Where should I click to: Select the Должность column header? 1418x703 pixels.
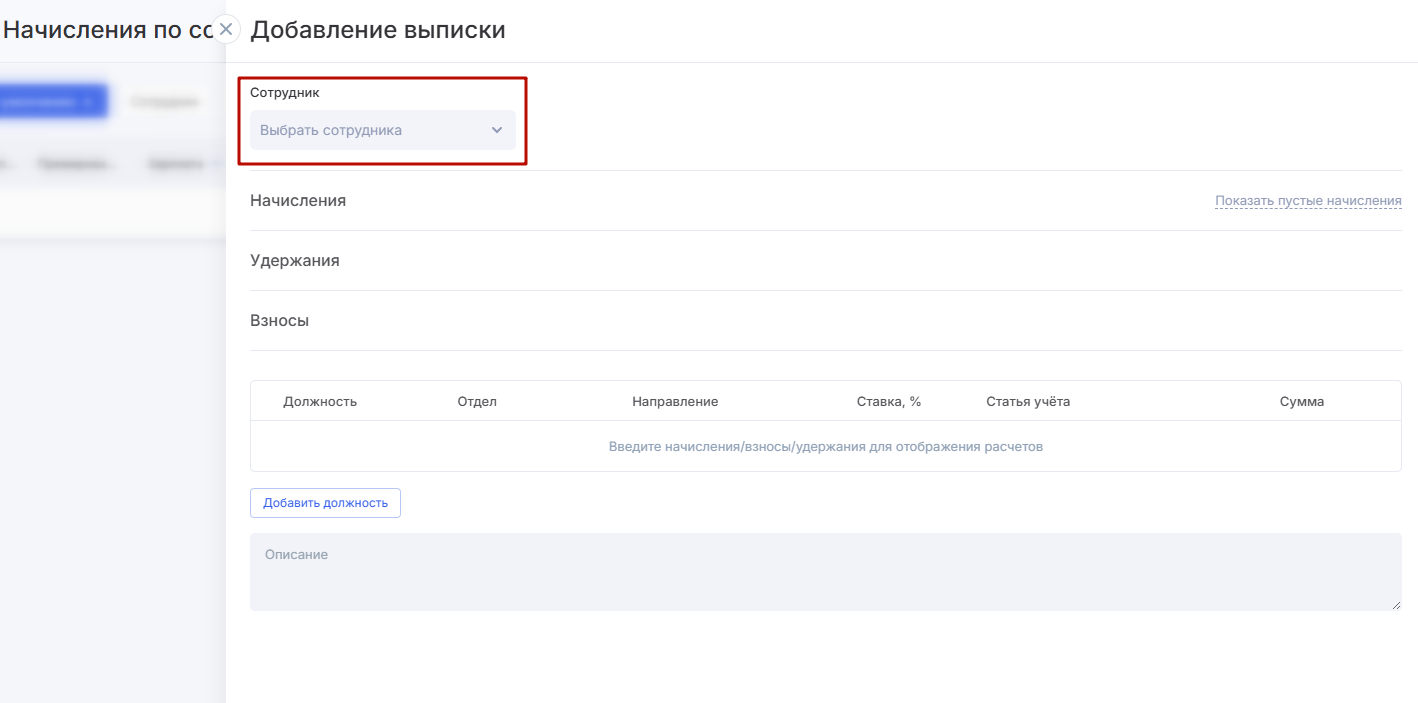click(320, 401)
